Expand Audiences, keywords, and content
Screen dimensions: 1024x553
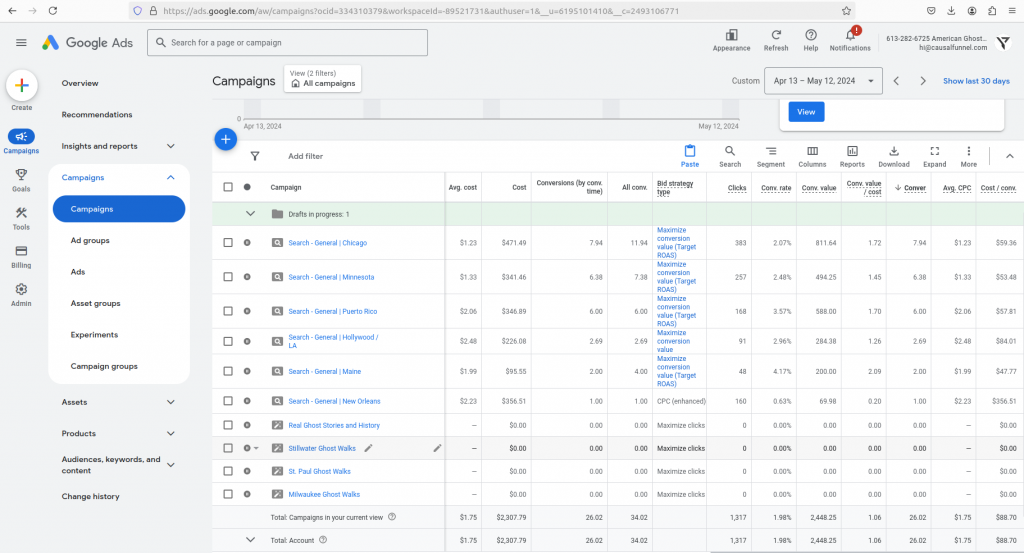(170, 465)
